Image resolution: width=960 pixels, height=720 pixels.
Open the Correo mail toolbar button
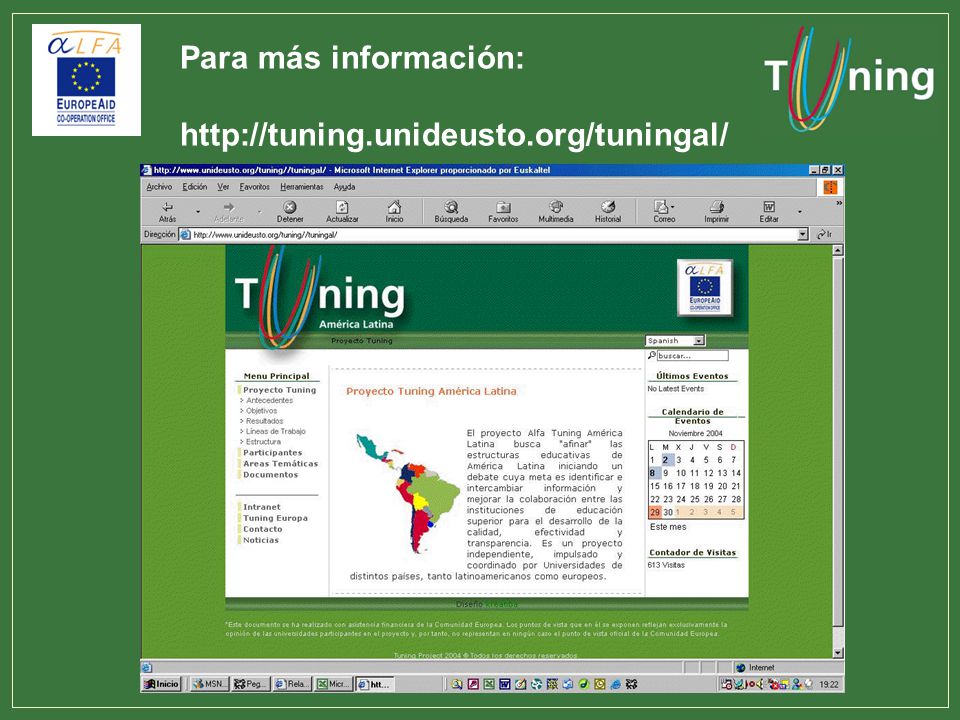tap(662, 212)
